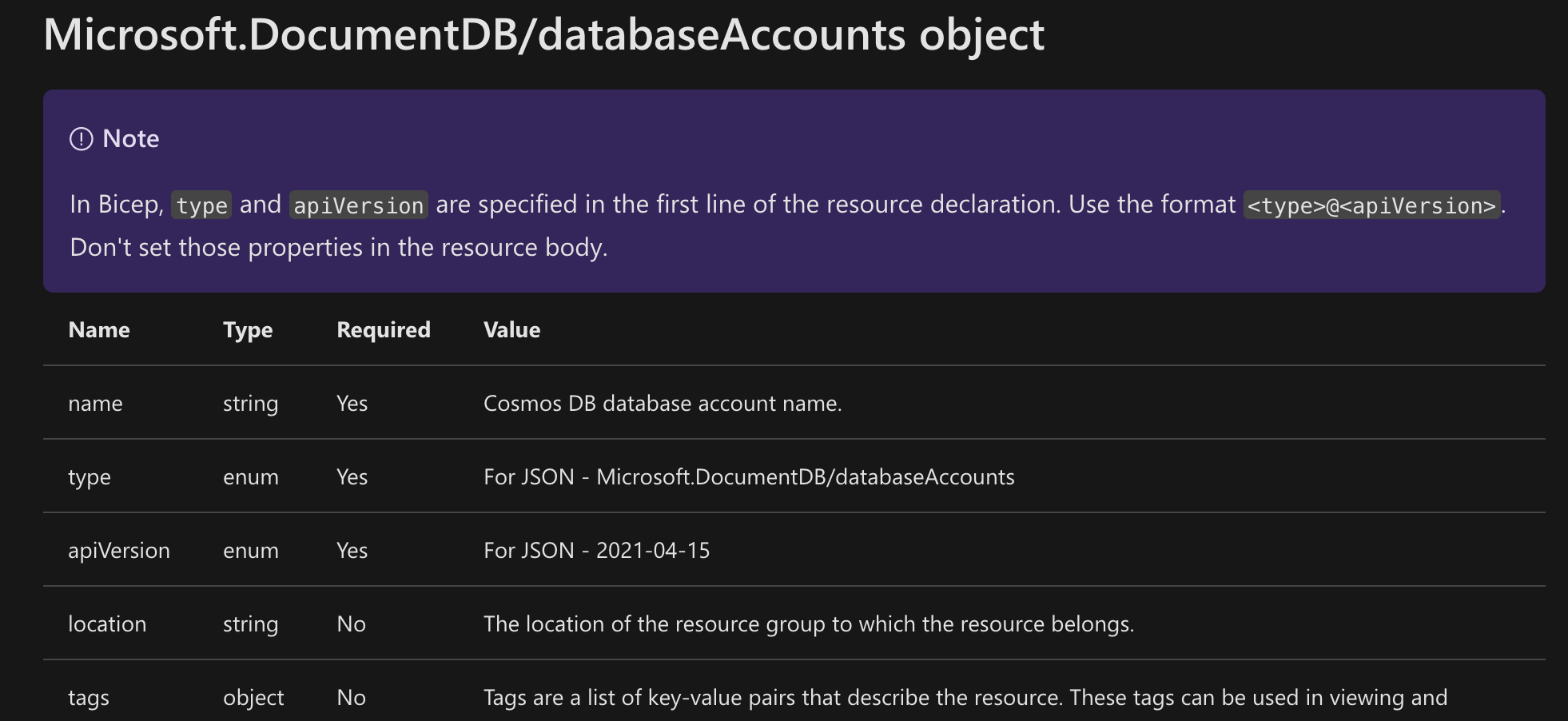Screen dimensions: 1568x721
Task: Click the tags row description text
Action: pyautogui.click(x=965, y=698)
